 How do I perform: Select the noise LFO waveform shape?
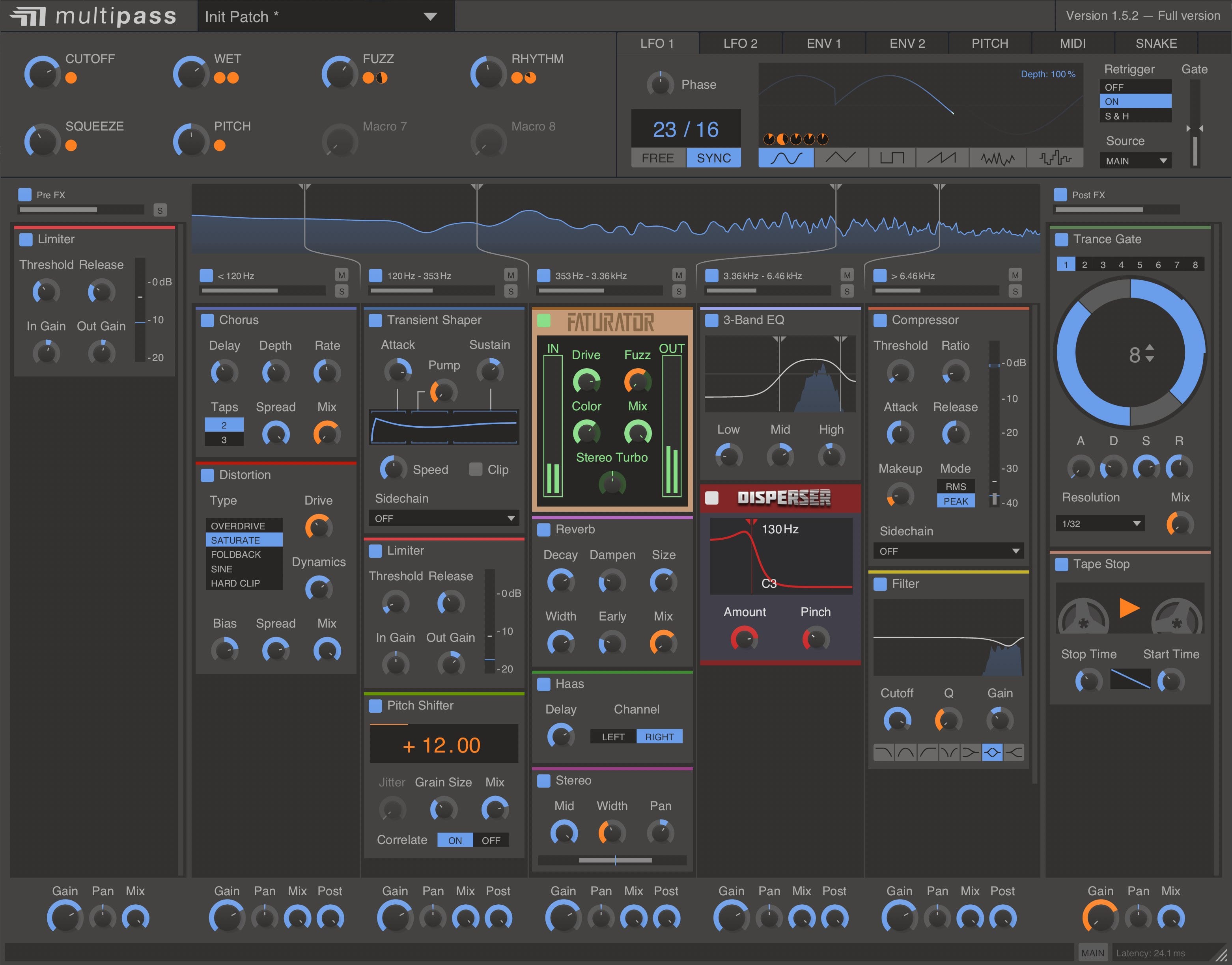(997, 158)
